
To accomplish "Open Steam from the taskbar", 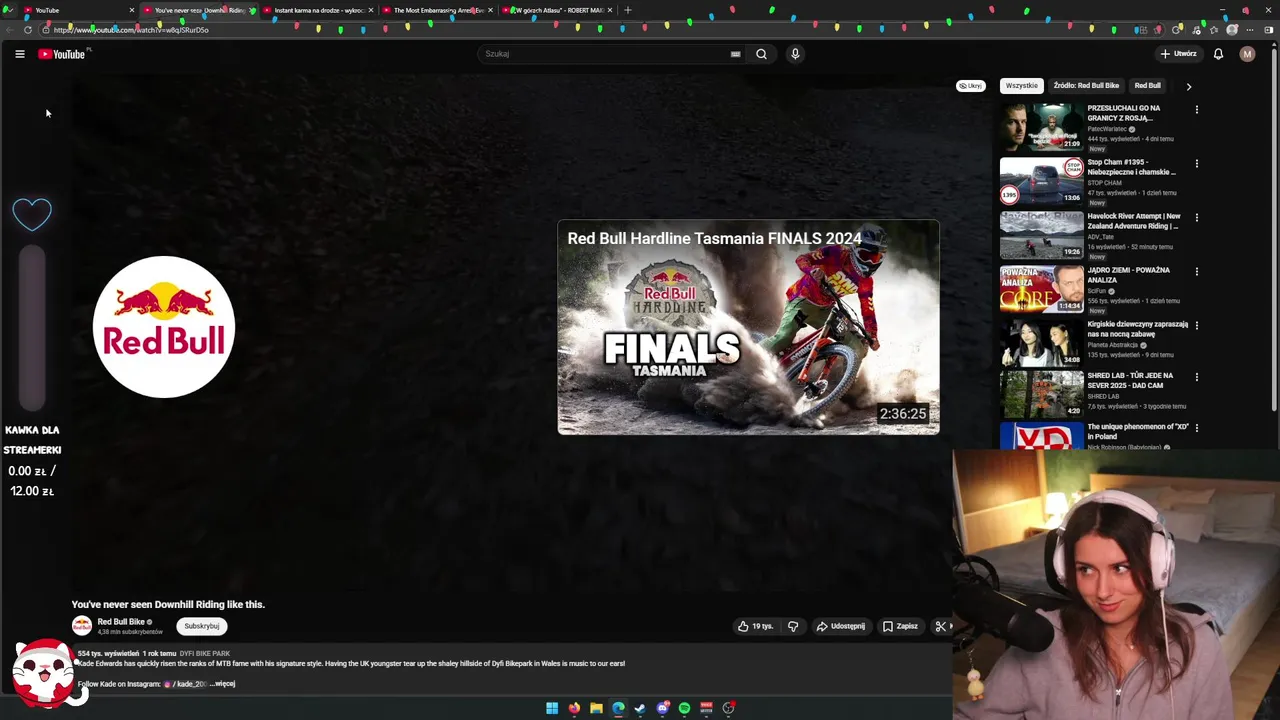I will [x=640, y=708].
